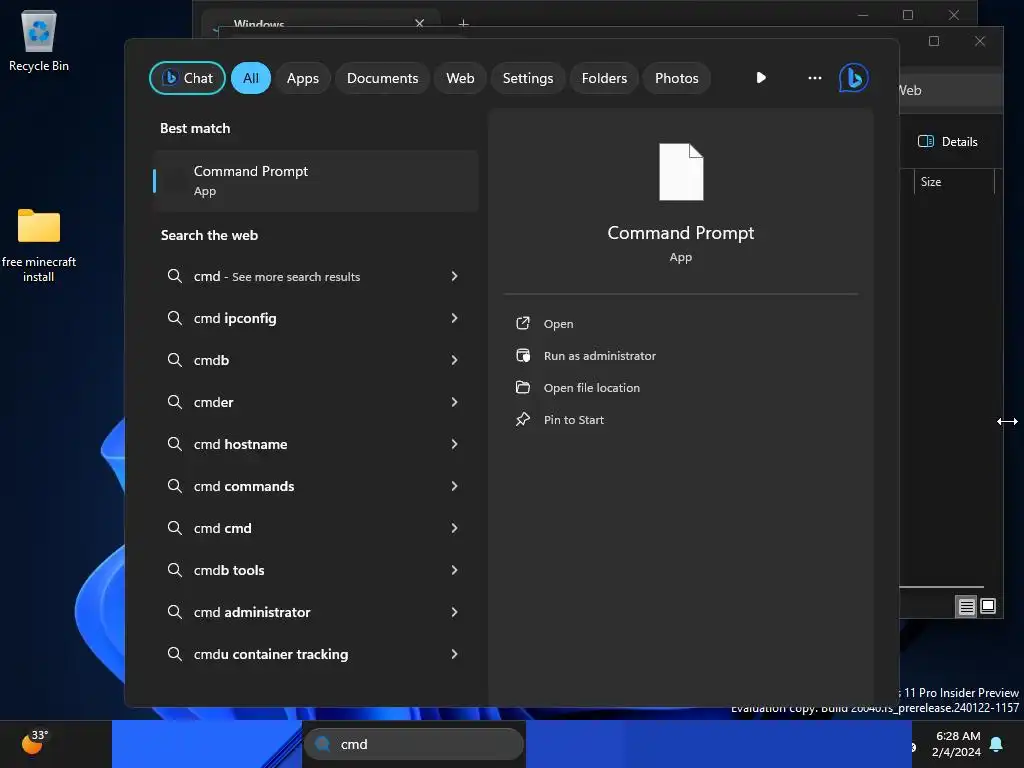Click search magnifier icon beside 'cmd ipconfig'
1024x768 pixels.
(174, 318)
